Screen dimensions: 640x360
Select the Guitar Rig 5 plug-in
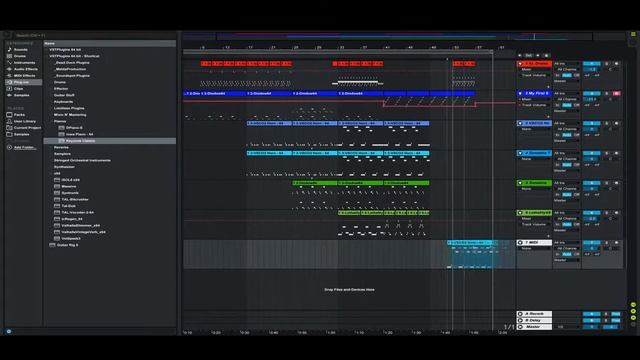point(67,245)
